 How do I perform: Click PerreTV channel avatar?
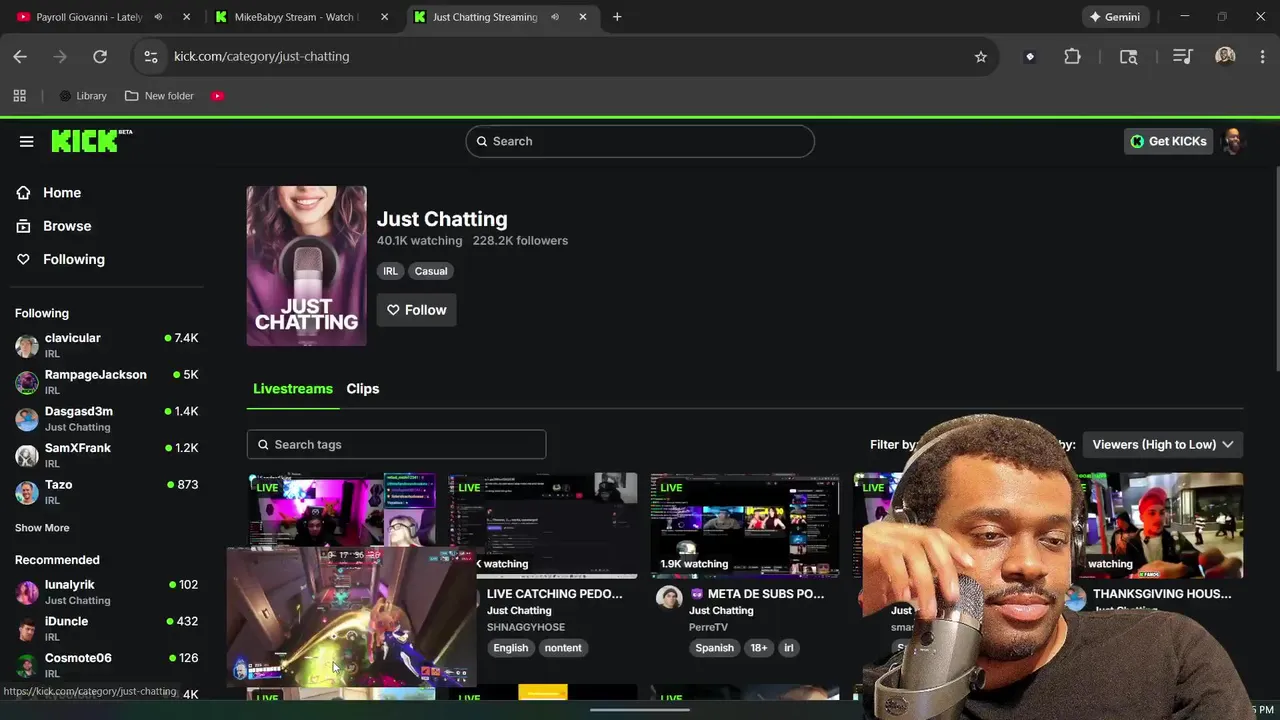pyautogui.click(x=669, y=598)
